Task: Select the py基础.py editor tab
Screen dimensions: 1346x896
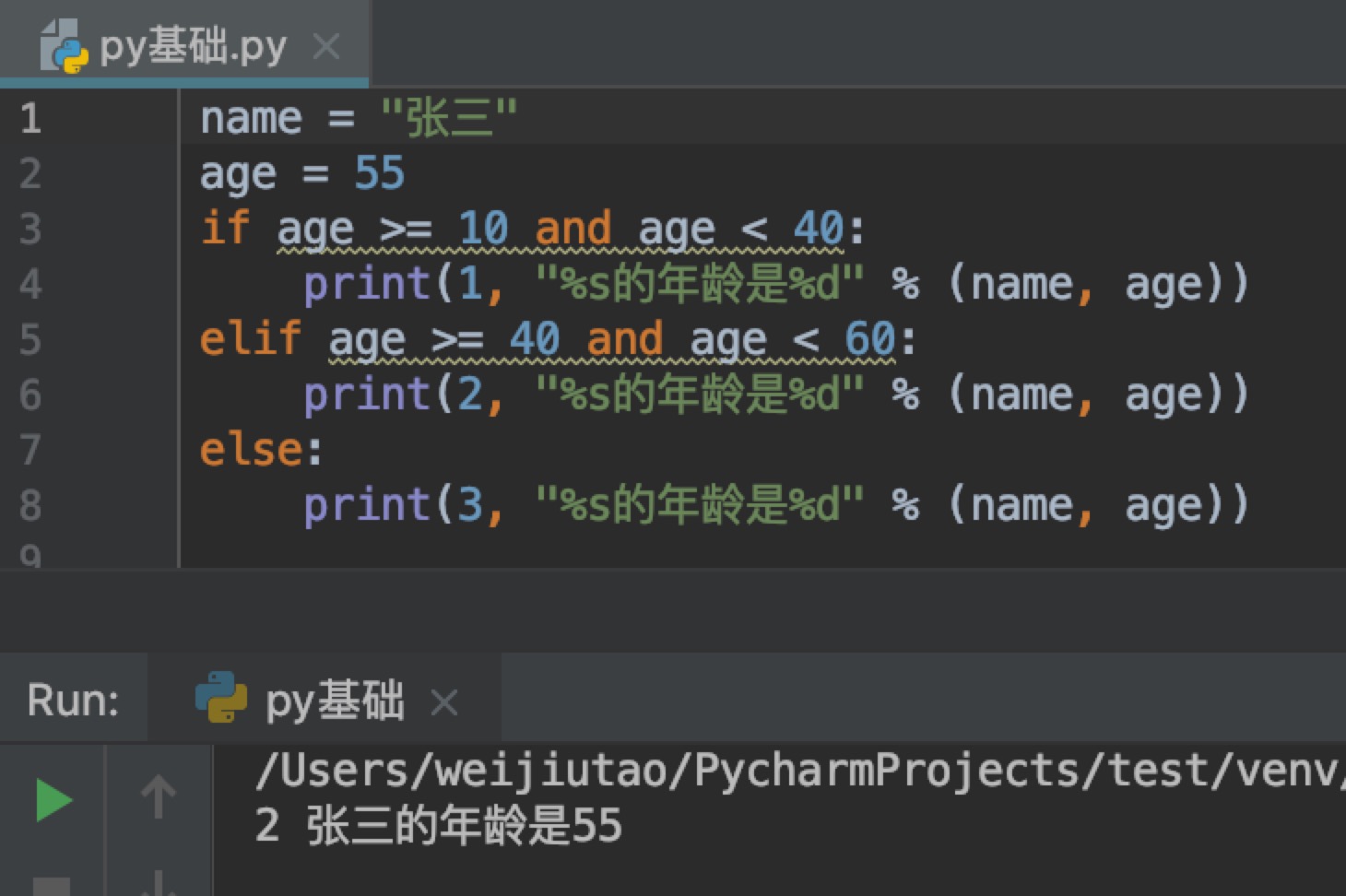Action: click(x=184, y=43)
